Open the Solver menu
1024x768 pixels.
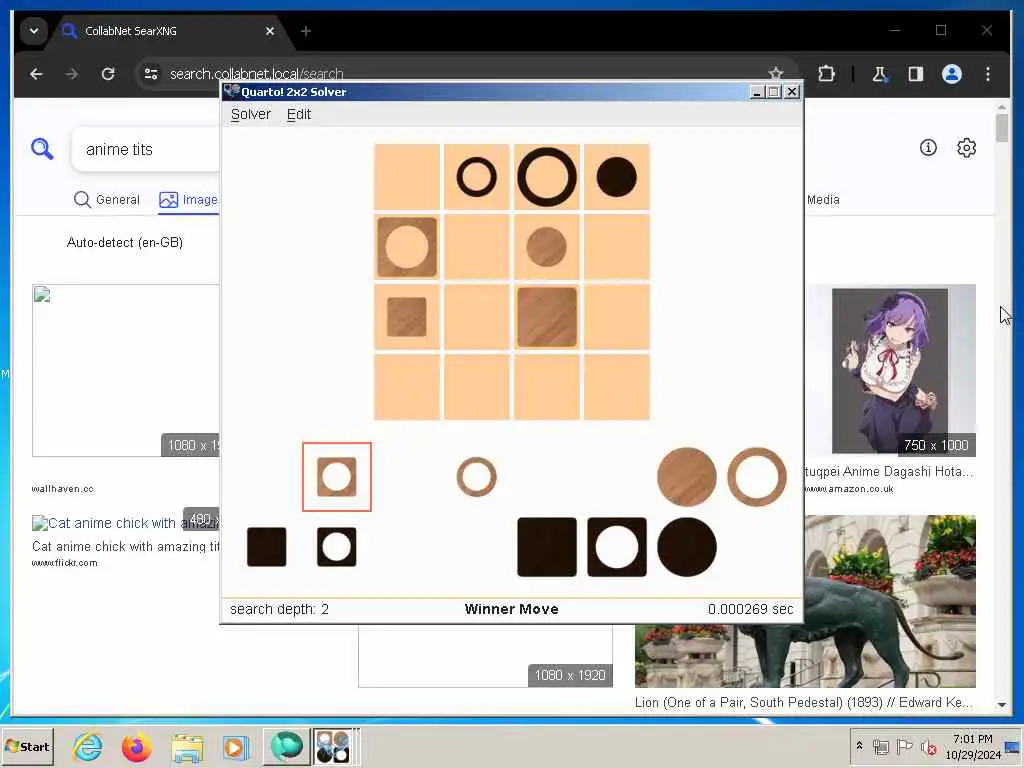[251, 114]
